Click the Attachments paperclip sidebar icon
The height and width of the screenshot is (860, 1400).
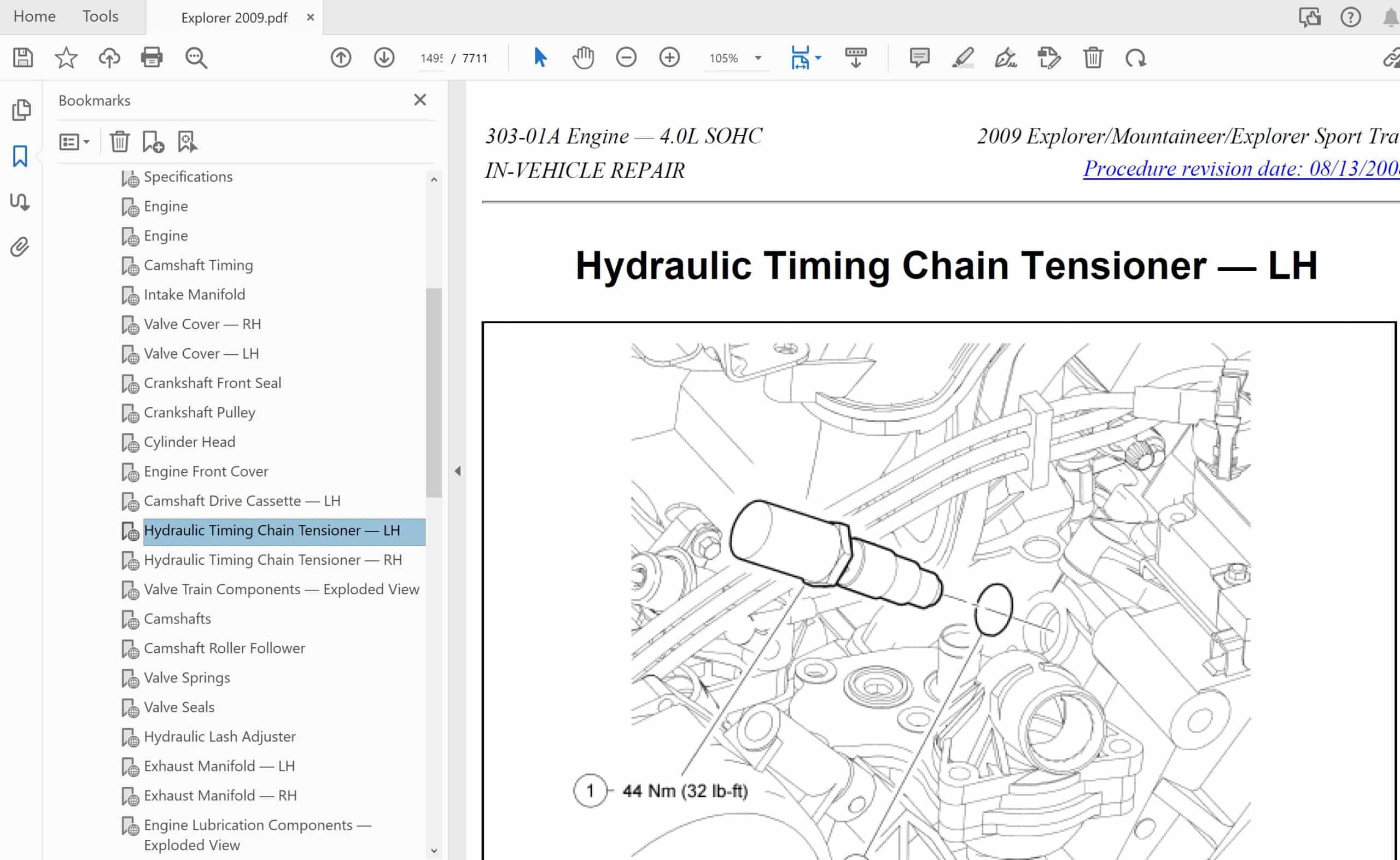[x=20, y=247]
